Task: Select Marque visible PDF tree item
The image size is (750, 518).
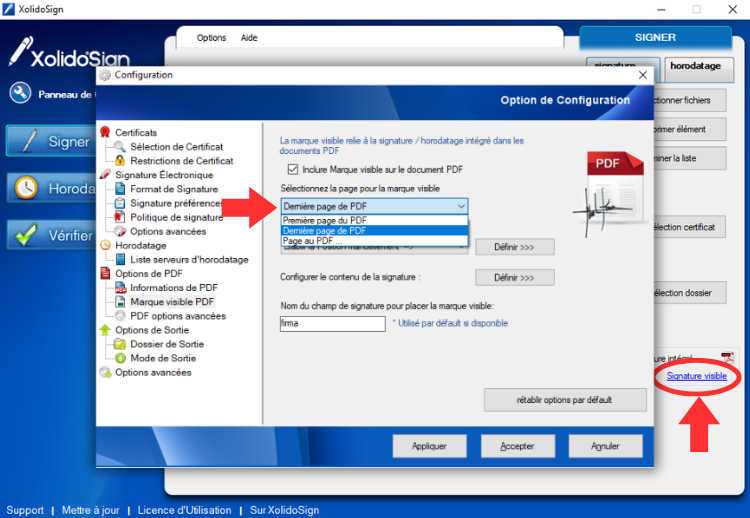Action: click(x=172, y=302)
